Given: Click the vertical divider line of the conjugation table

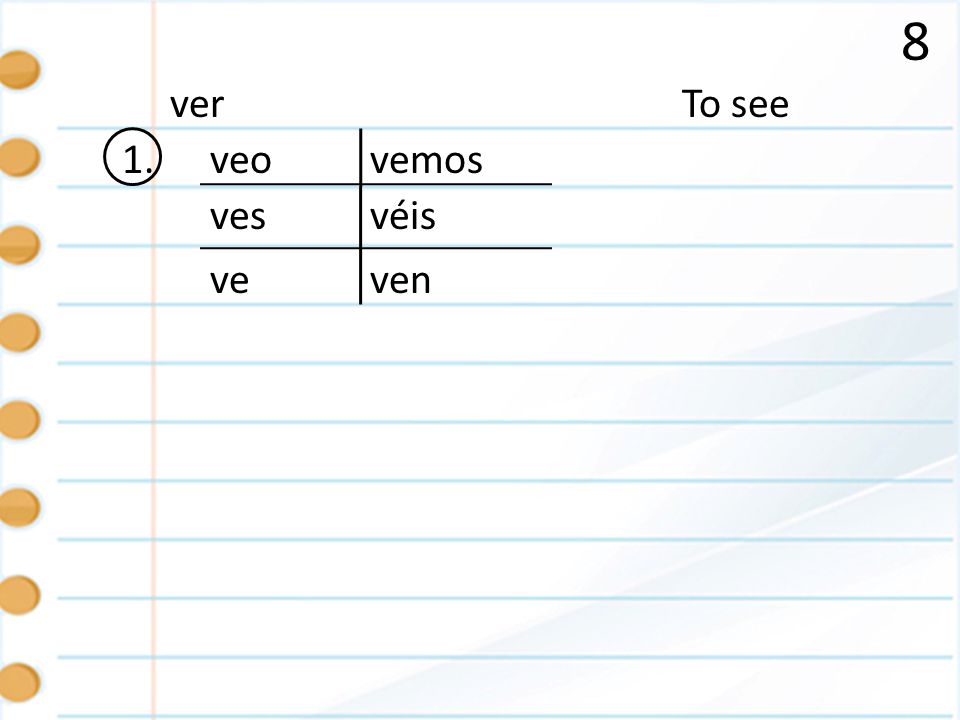Looking at the screenshot, I should tap(361, 216).
